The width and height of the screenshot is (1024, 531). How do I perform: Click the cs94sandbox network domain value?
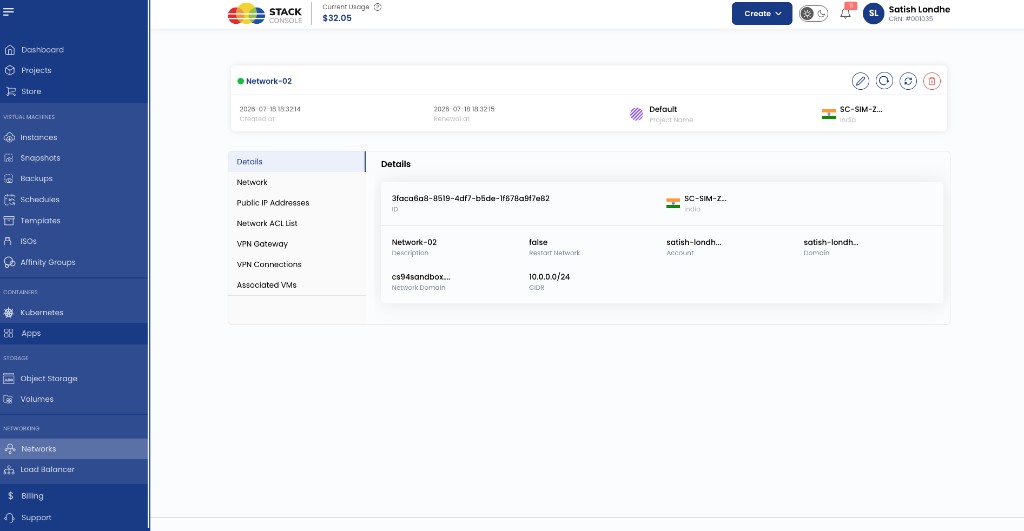point(421,277)
